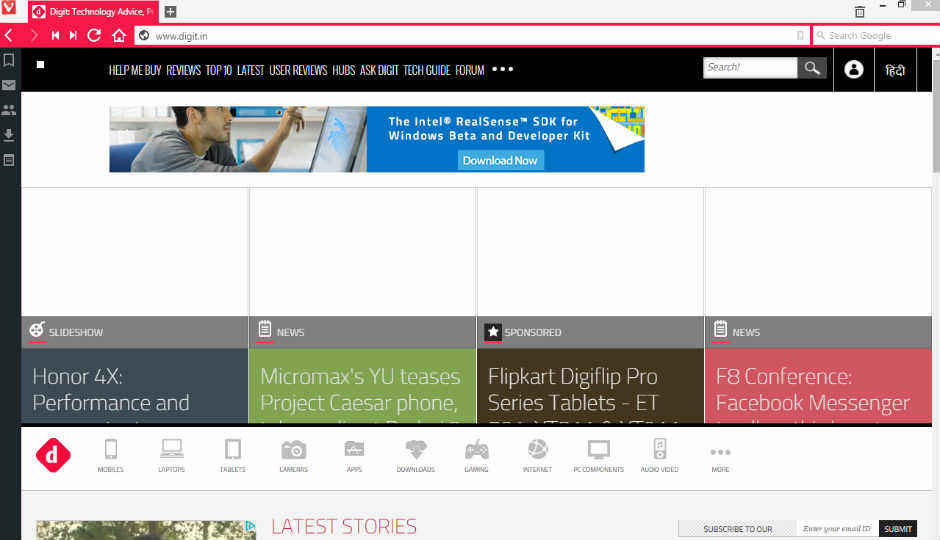The height and width of the screenshot is (540, 940).
Task: Open the Apps category
Action: [x=354, y=455]
